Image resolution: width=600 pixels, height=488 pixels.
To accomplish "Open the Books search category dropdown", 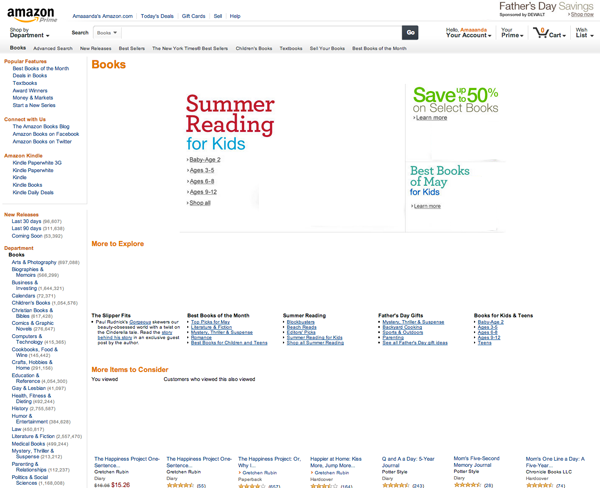I will coord(107,33).
